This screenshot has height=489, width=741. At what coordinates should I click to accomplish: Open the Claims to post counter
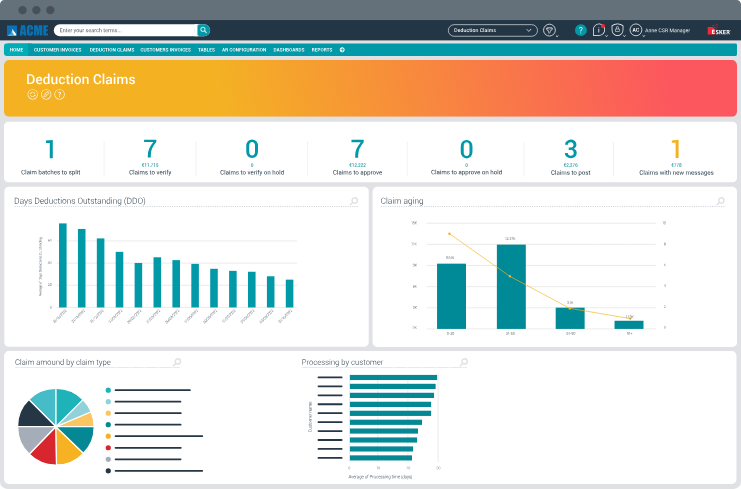pyautogui.click(x=570, y=157)
